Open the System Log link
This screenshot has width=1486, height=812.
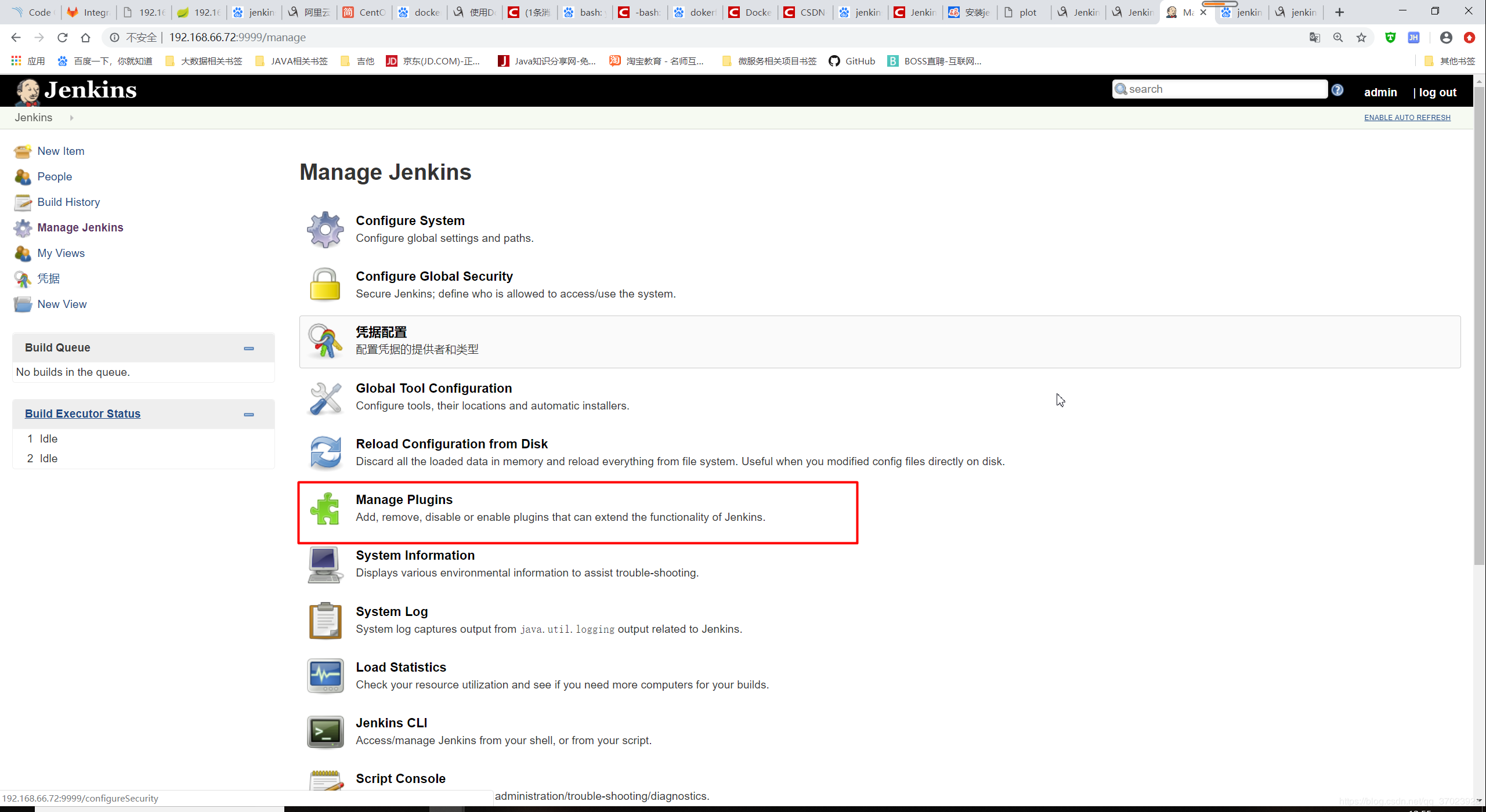(392, 611)
